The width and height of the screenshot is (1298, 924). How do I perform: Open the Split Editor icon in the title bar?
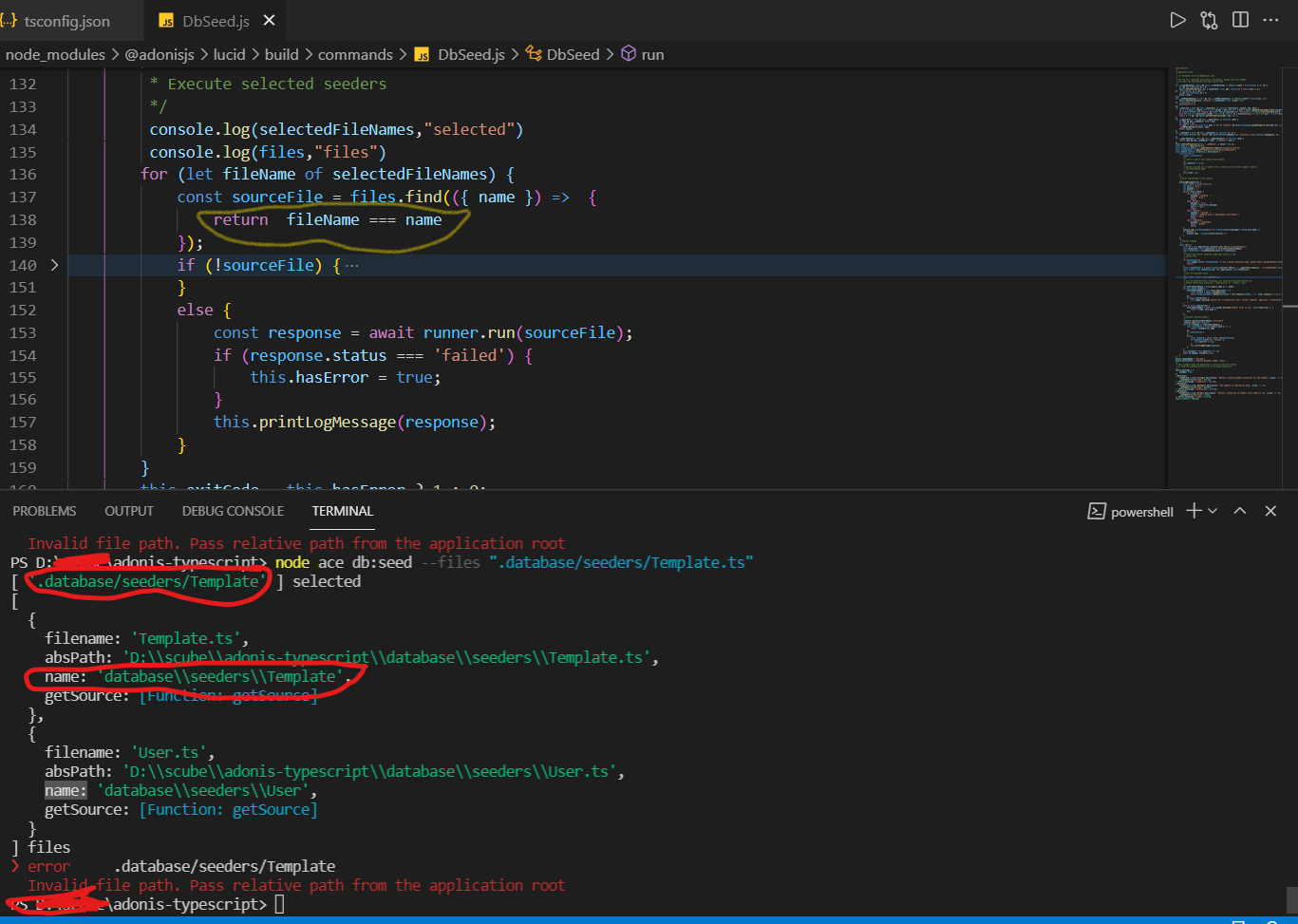[1241, 19]
